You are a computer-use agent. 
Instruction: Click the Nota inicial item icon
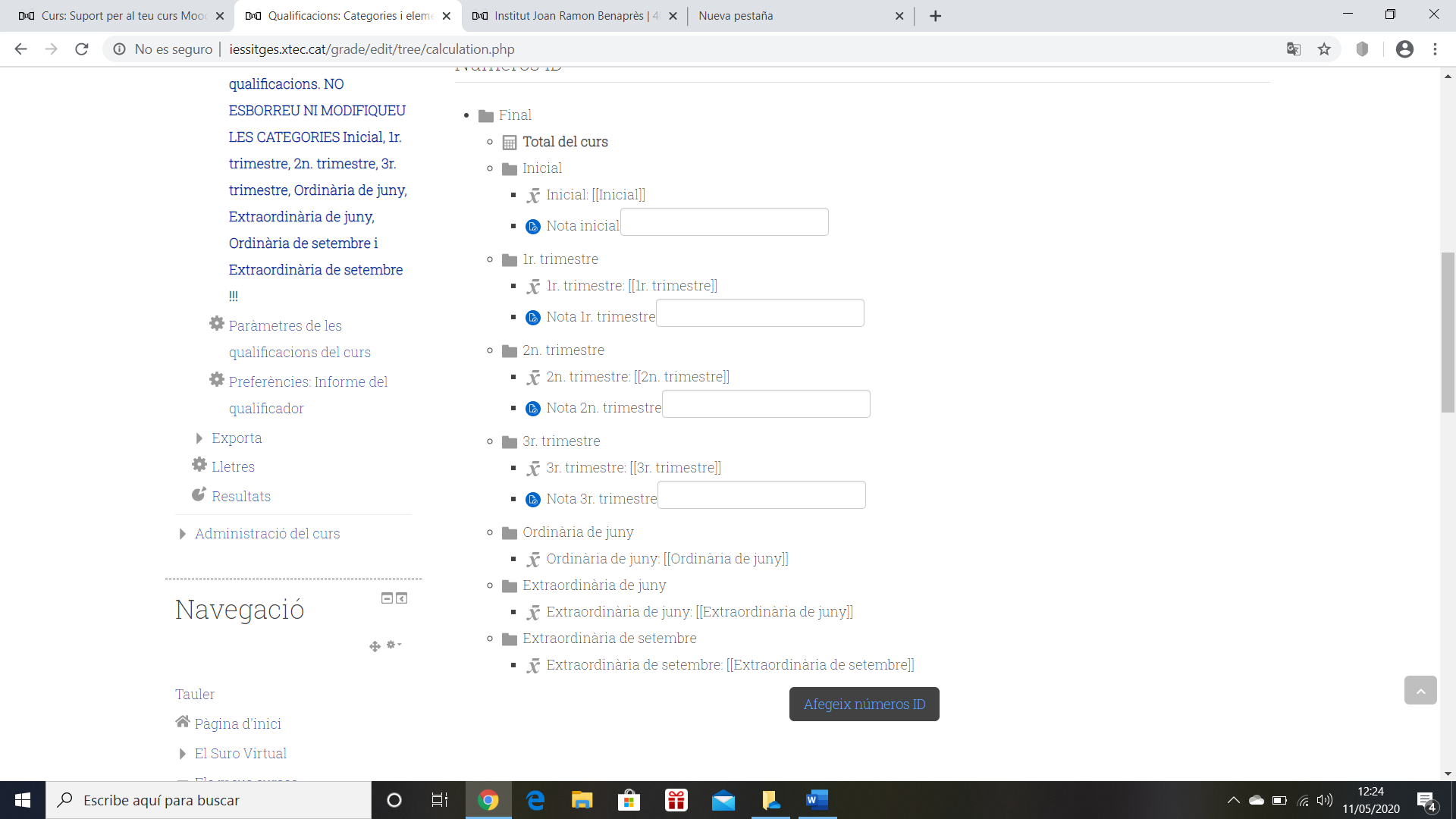click(x=533, y=227)
